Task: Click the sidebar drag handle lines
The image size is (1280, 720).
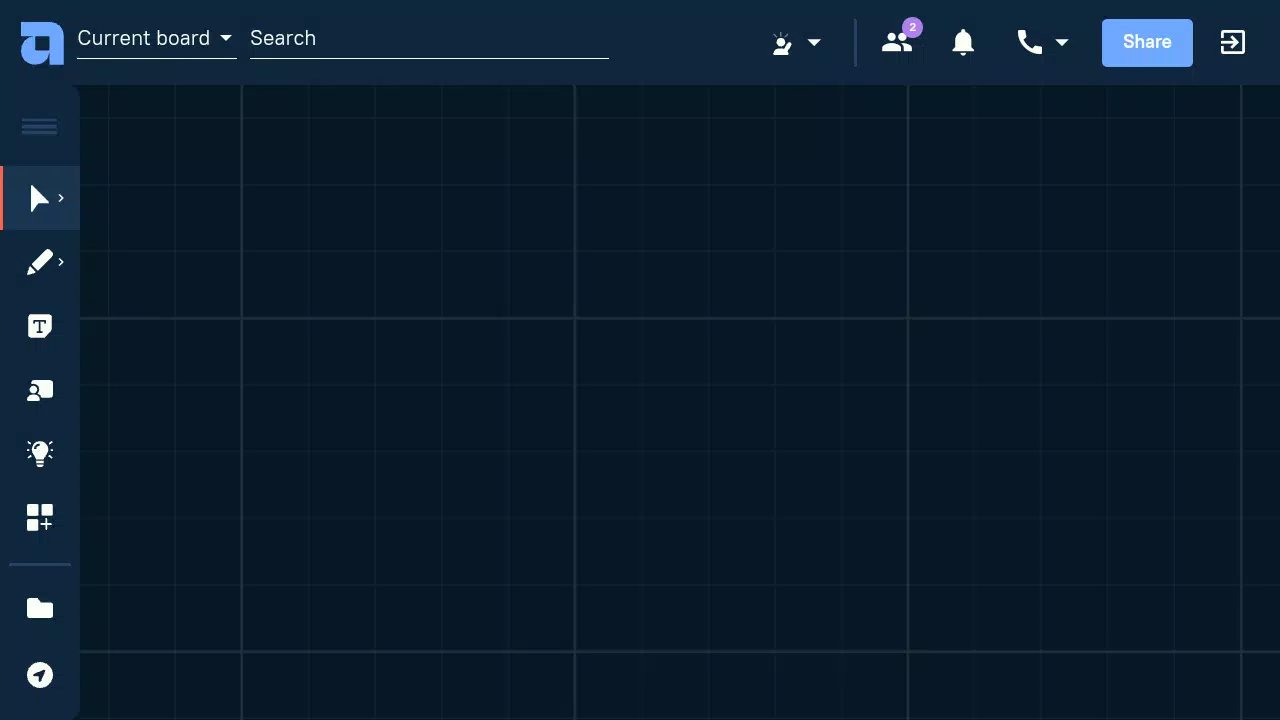Action: [40, 126]
